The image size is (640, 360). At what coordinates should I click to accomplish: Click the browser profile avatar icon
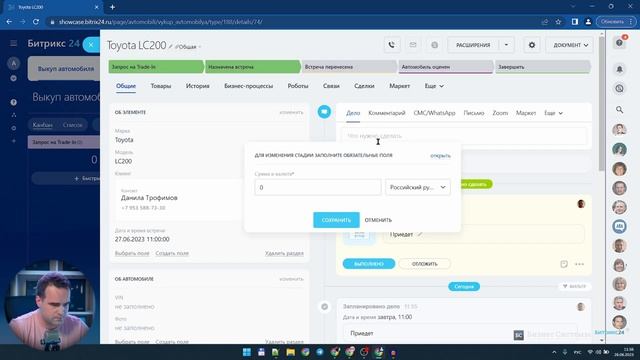(x=588, y=22)
